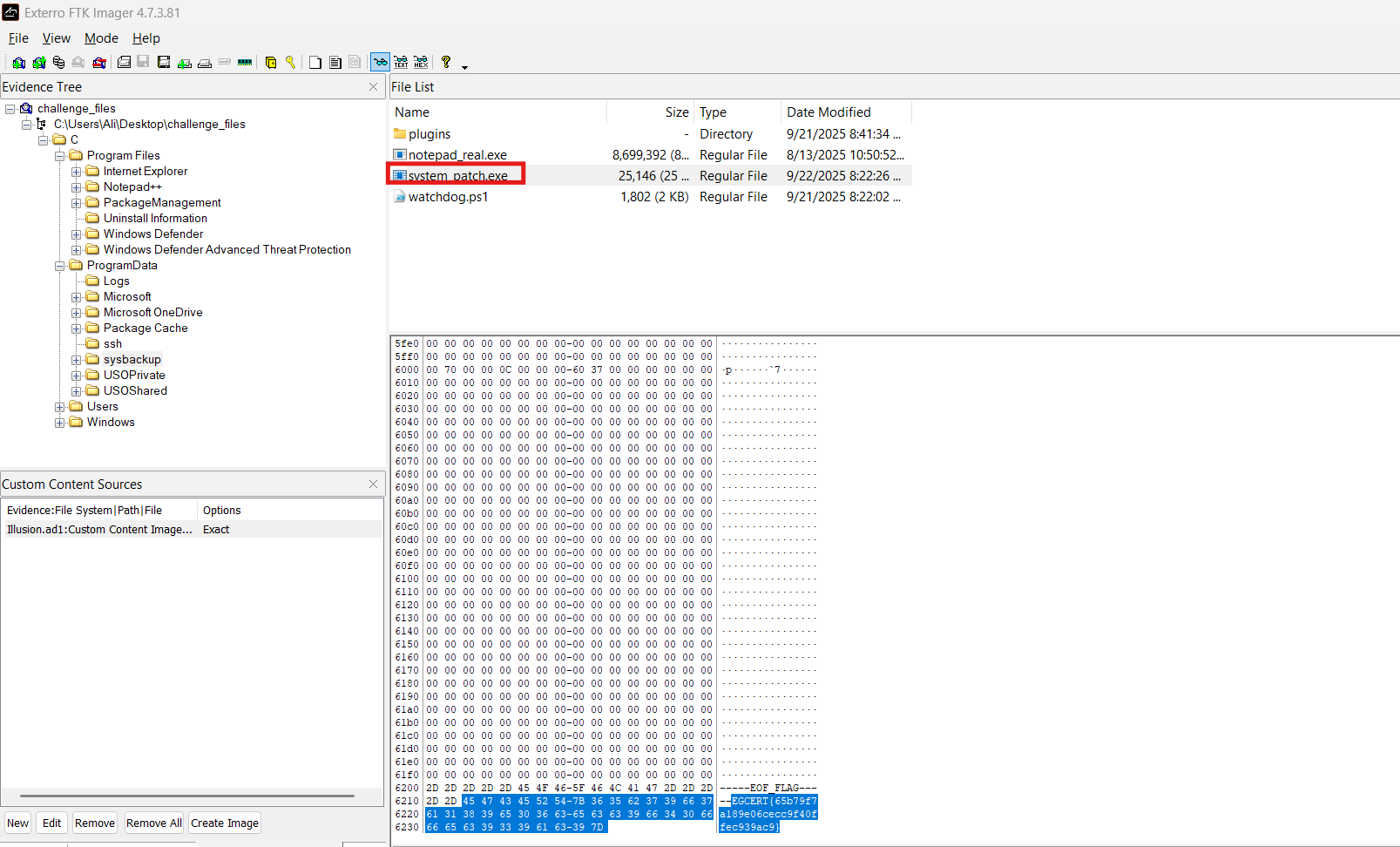Collapse the ProgramData tree node
The width and height of the screenshot is (1400, 847).
[60, 266]
